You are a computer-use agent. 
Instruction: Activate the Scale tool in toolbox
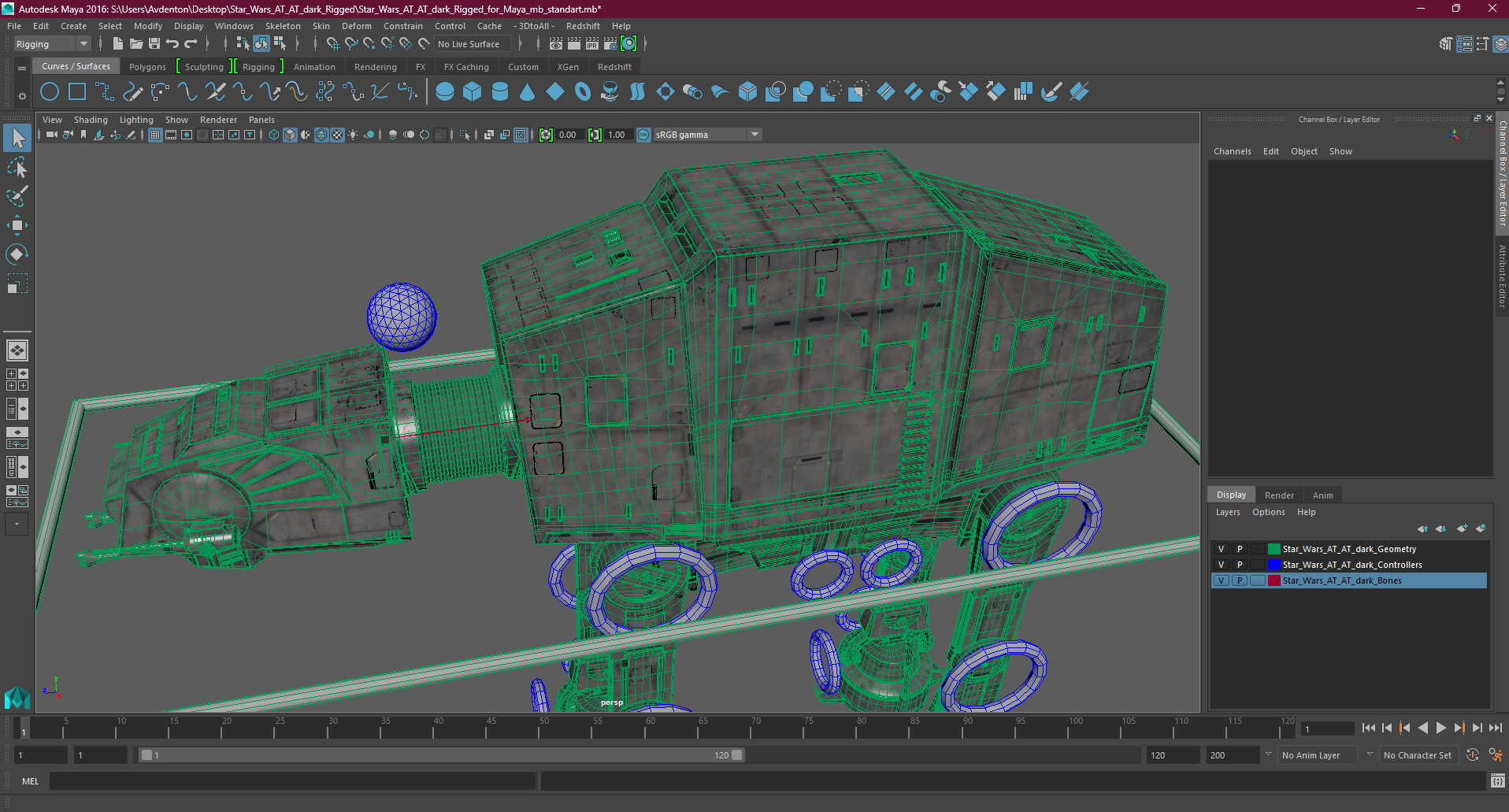pyautogui.click(x=17, y=283)
